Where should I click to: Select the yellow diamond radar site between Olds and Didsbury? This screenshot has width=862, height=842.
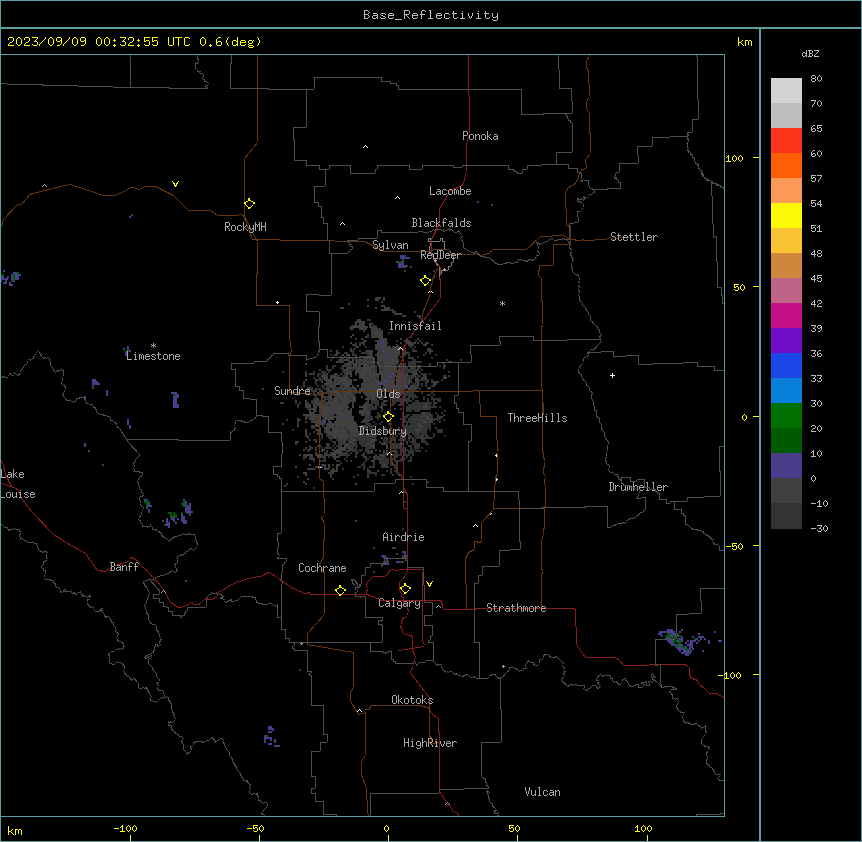[x=388, y=417]
